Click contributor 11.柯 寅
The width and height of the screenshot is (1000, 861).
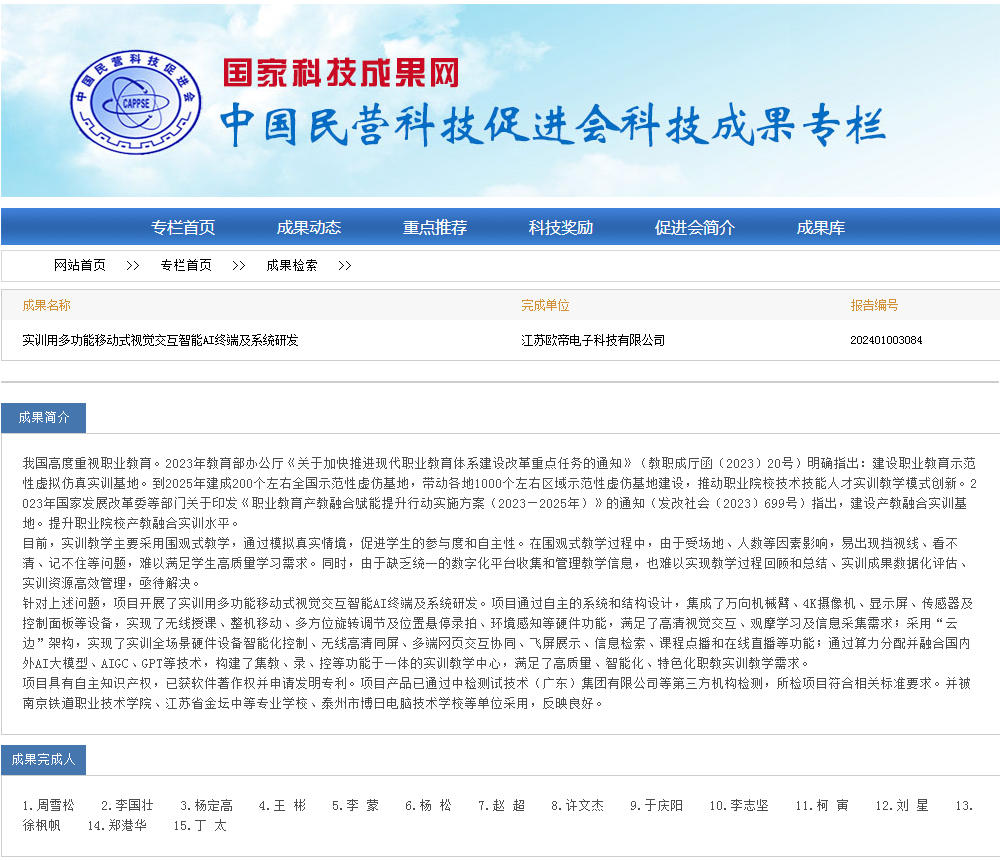(x=822, y=806)
